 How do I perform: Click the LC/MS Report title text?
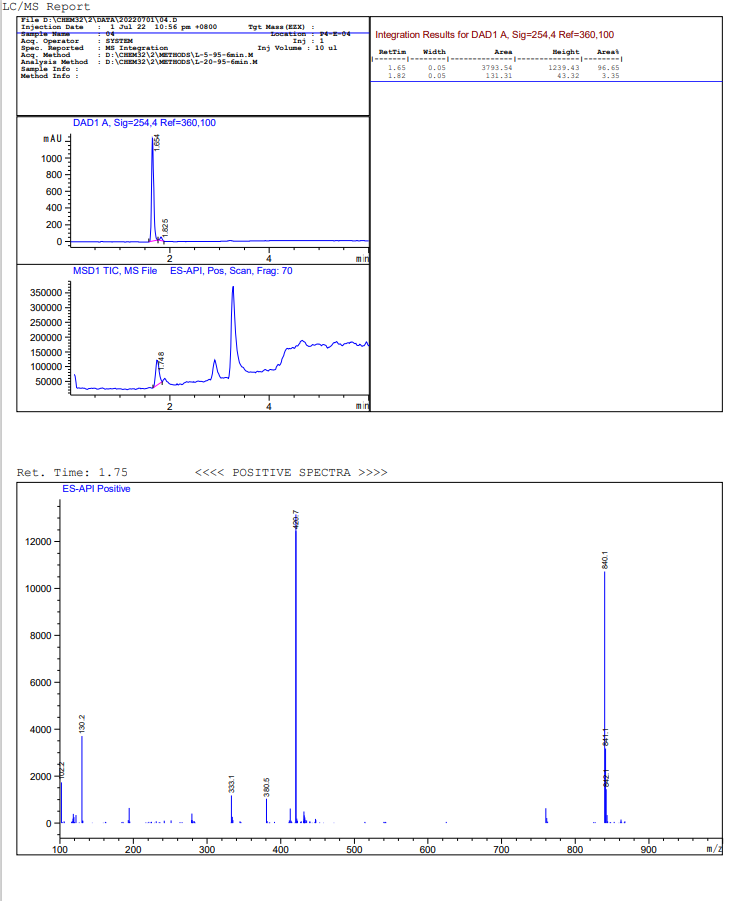click(x=46, y=7)
